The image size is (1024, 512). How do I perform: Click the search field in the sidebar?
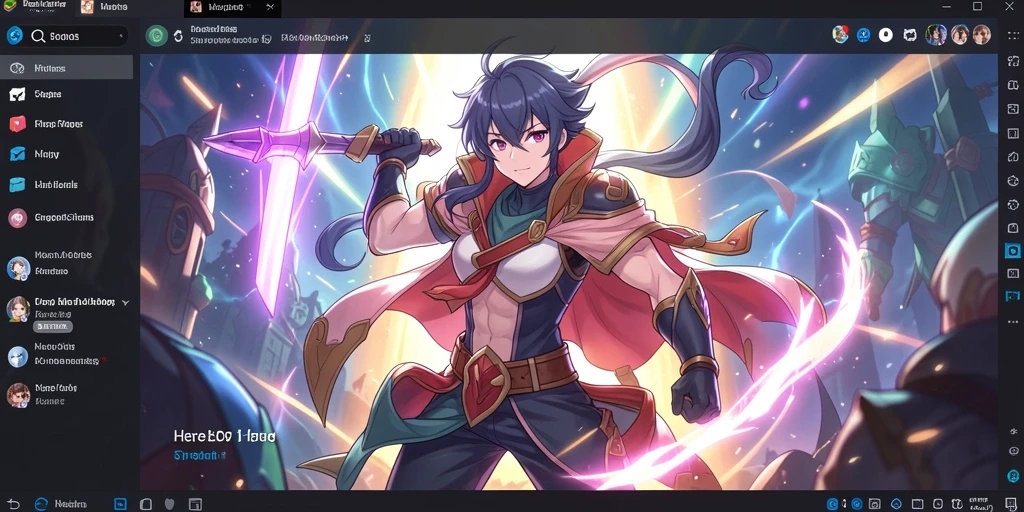coord(78,36)
